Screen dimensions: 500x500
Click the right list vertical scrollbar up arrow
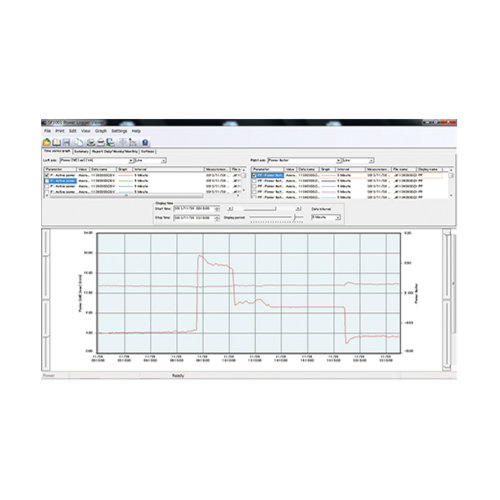[451, 170]
